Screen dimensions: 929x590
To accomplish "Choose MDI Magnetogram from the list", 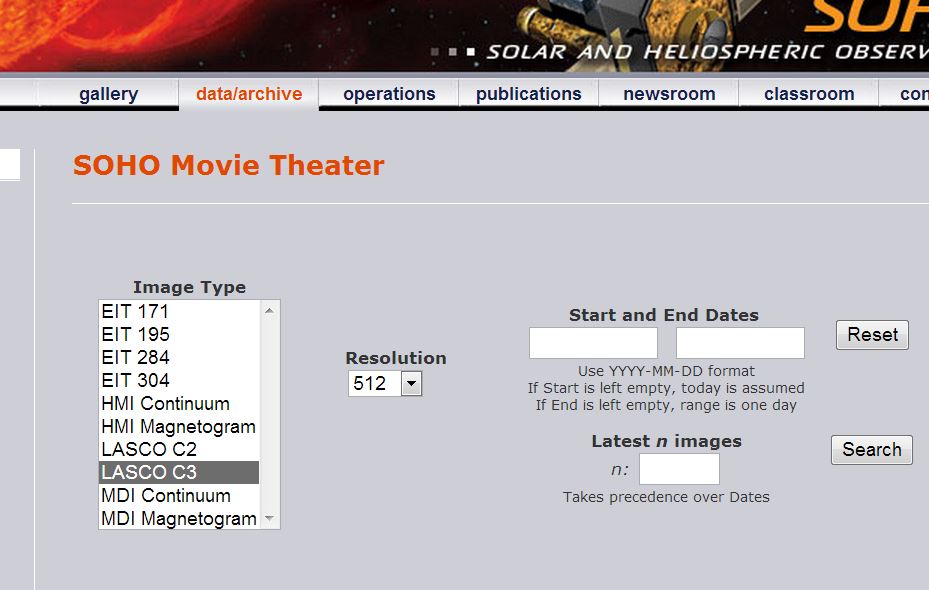I will click(179, 518).
